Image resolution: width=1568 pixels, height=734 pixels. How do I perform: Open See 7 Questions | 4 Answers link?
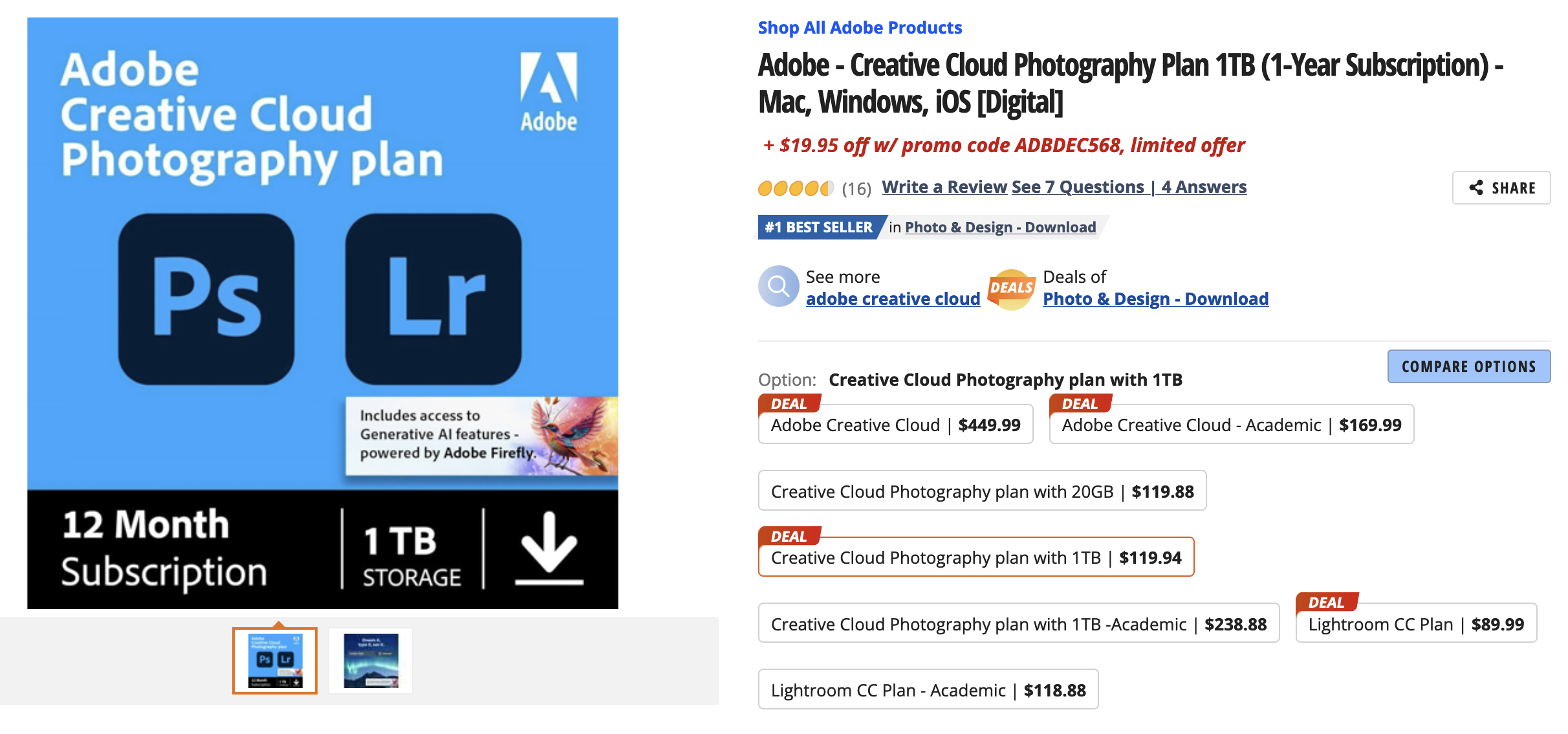click(x=1129, y=187)
